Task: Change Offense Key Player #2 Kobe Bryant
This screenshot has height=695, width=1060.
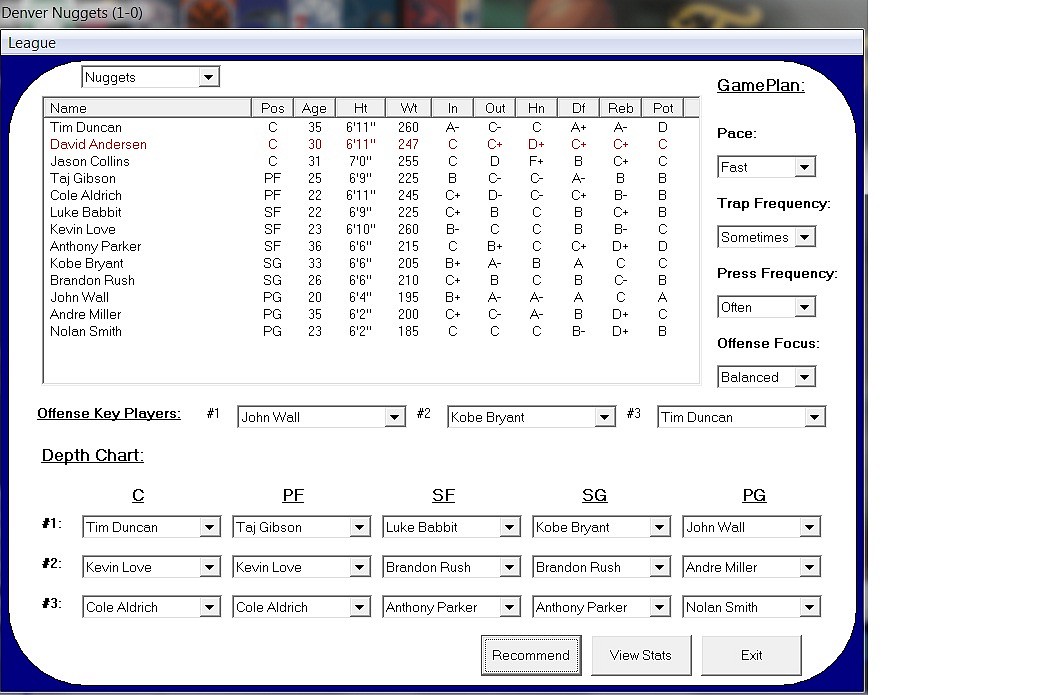Action: pos(531,417)
